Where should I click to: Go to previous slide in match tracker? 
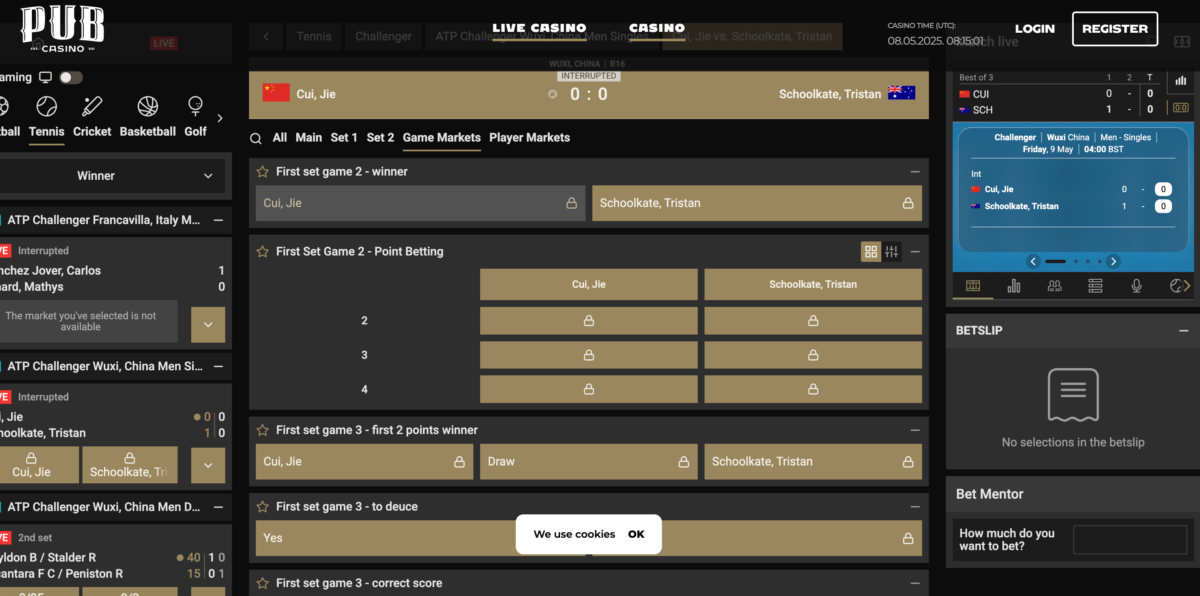(x=1034, y=262)
